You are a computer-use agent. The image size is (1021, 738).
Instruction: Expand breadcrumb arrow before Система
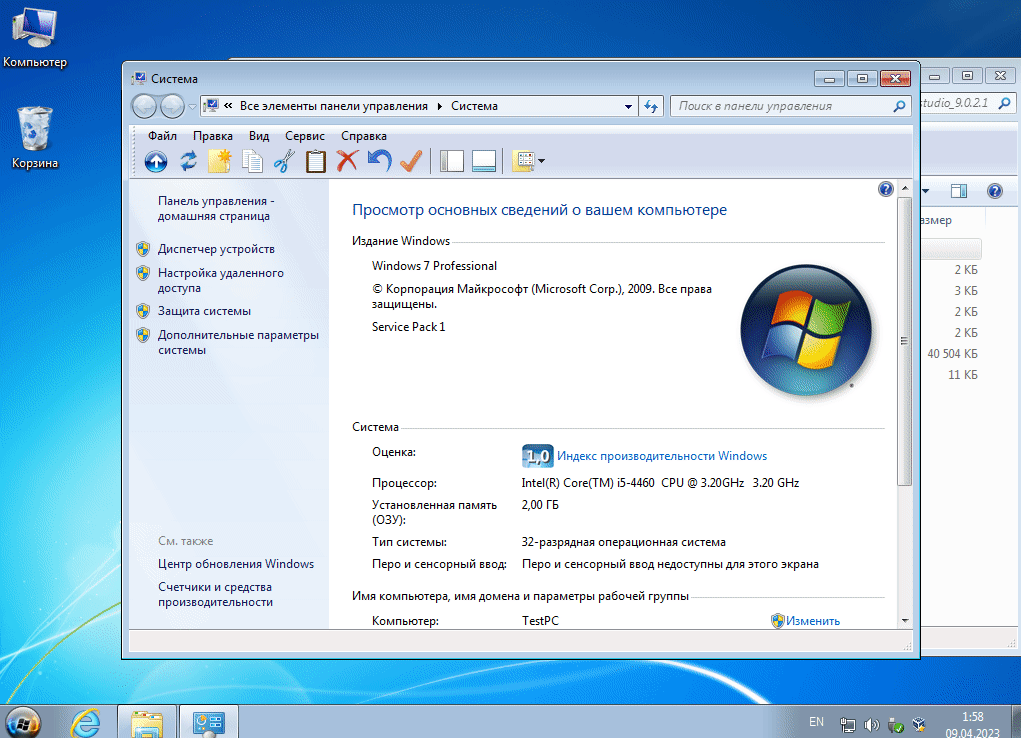(440, 106)
